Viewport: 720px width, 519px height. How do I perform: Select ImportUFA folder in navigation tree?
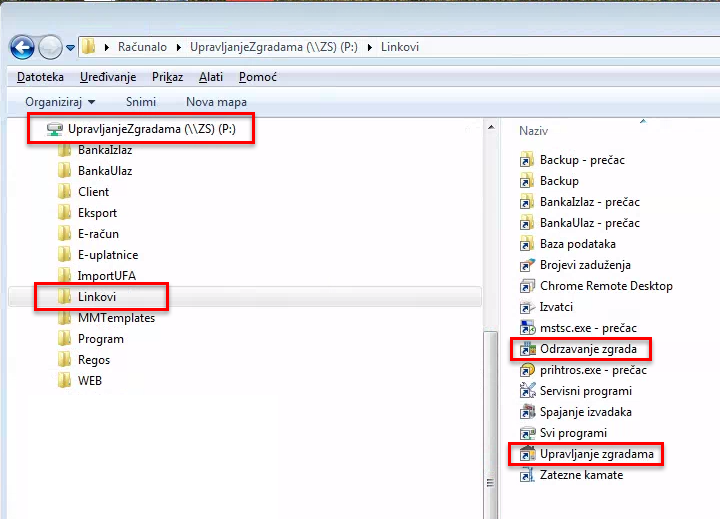point(107,276)
